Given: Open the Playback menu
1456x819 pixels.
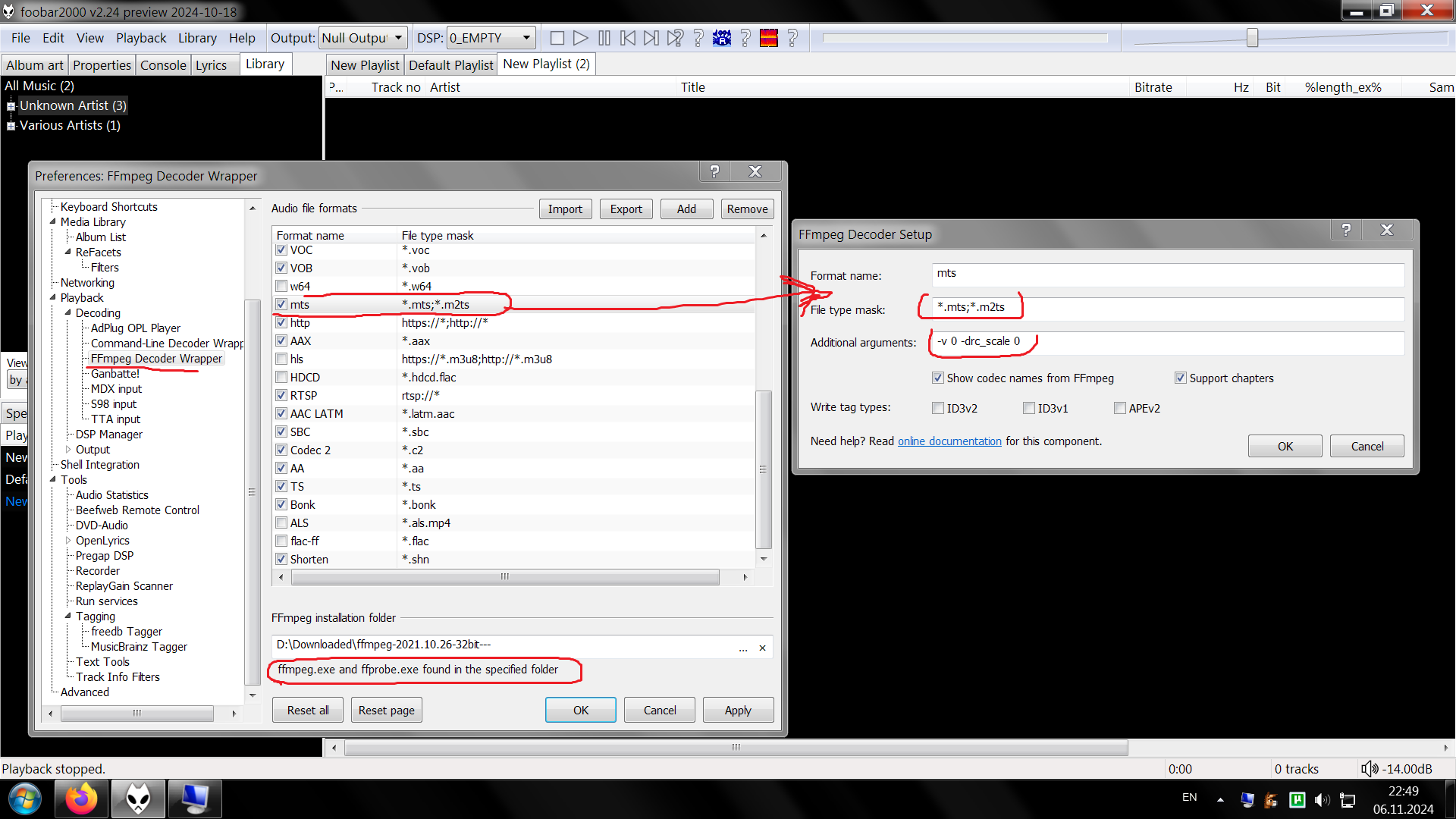Looking at the screenshot, I should click(140, 38).
